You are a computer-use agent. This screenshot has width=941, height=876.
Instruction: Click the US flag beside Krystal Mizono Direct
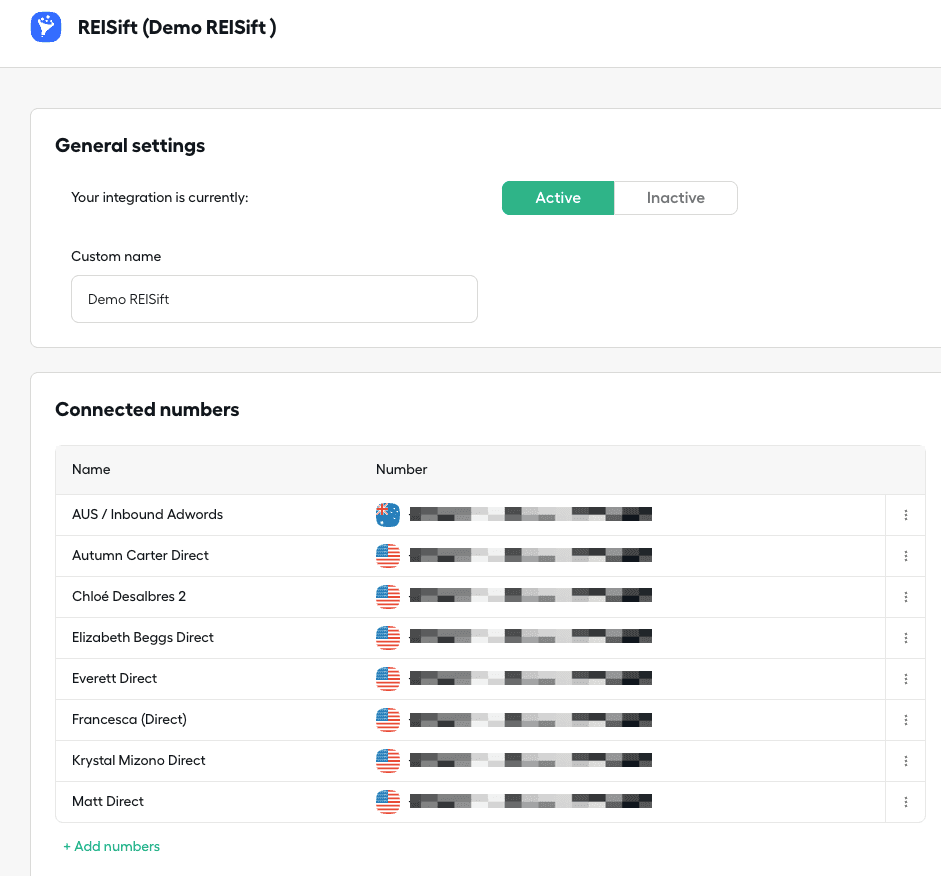(x=388, y=761)
